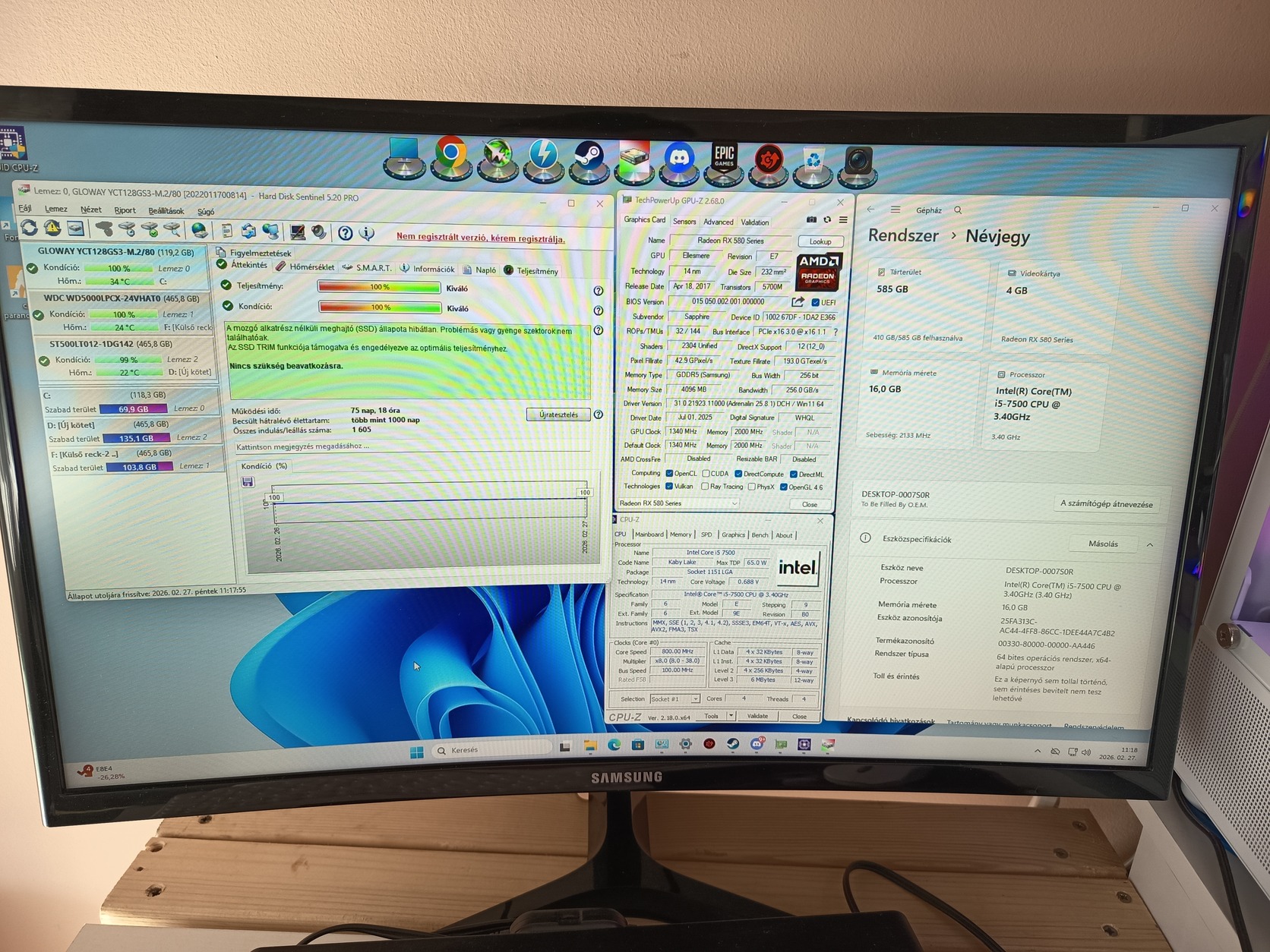Open the information 'i' toolbar icon
The height and width of the screenshot is (952, 1270).
tap(367, 233)
